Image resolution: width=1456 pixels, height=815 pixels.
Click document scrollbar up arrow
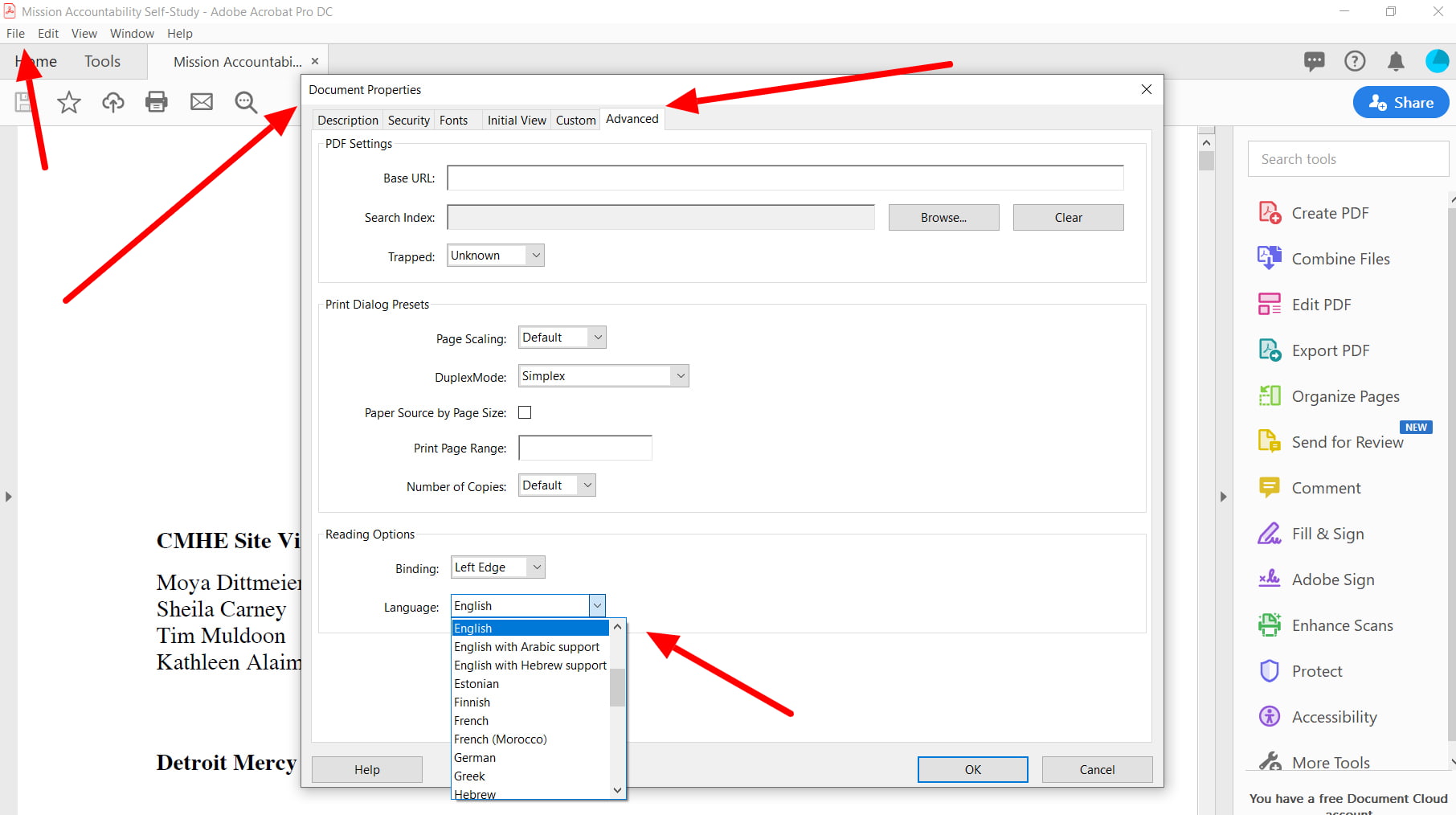click(1206, 142)
